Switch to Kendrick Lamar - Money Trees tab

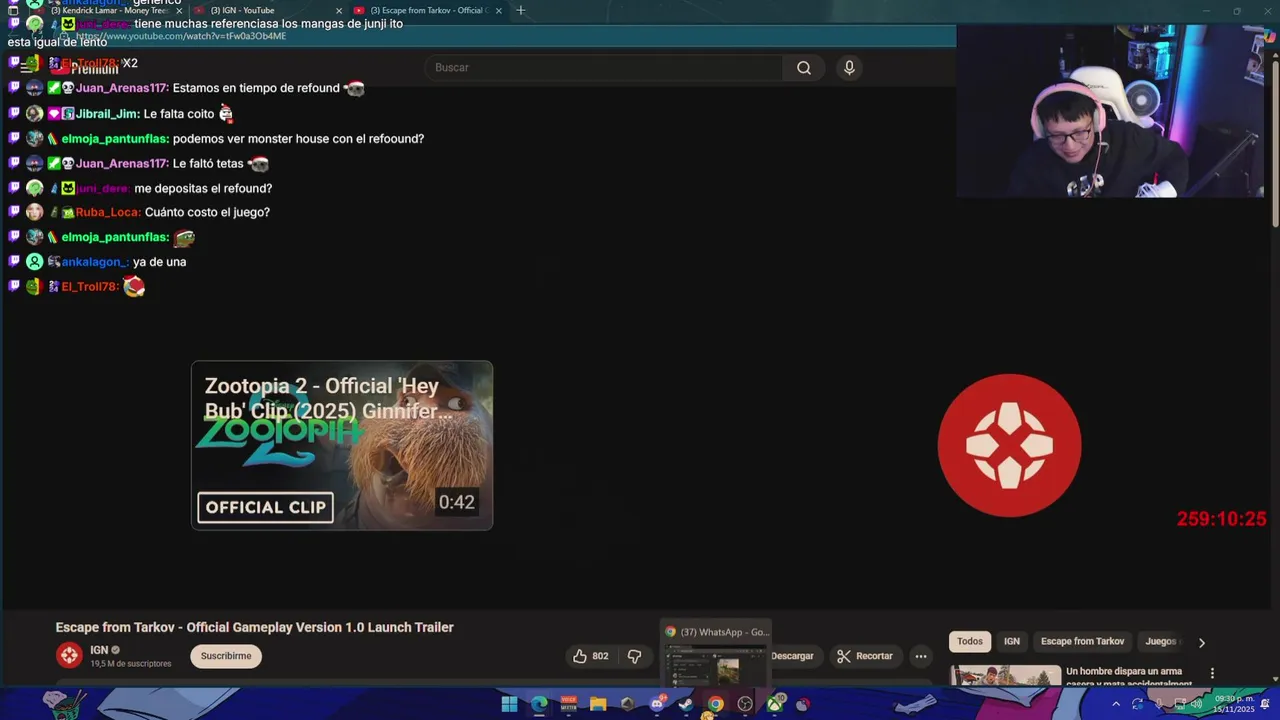(x=109, y=10)
